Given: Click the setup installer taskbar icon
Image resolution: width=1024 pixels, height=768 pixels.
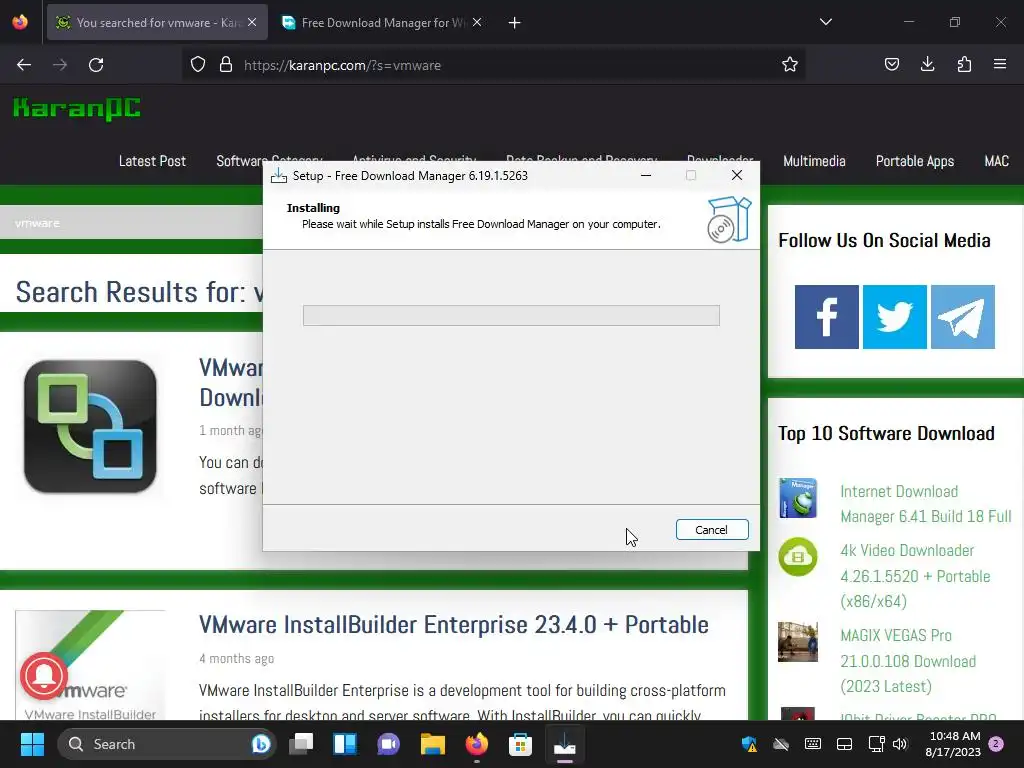Looking at the screenshot, I should [564, 744].
